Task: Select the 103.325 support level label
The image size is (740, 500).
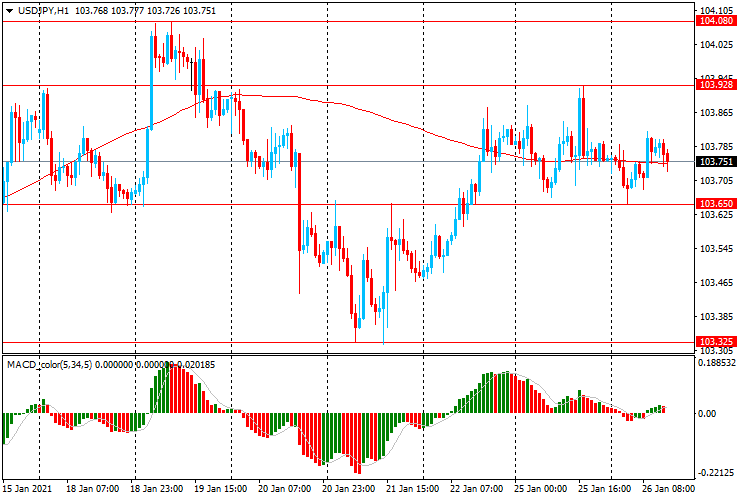Action: click(x=716, y=342)
